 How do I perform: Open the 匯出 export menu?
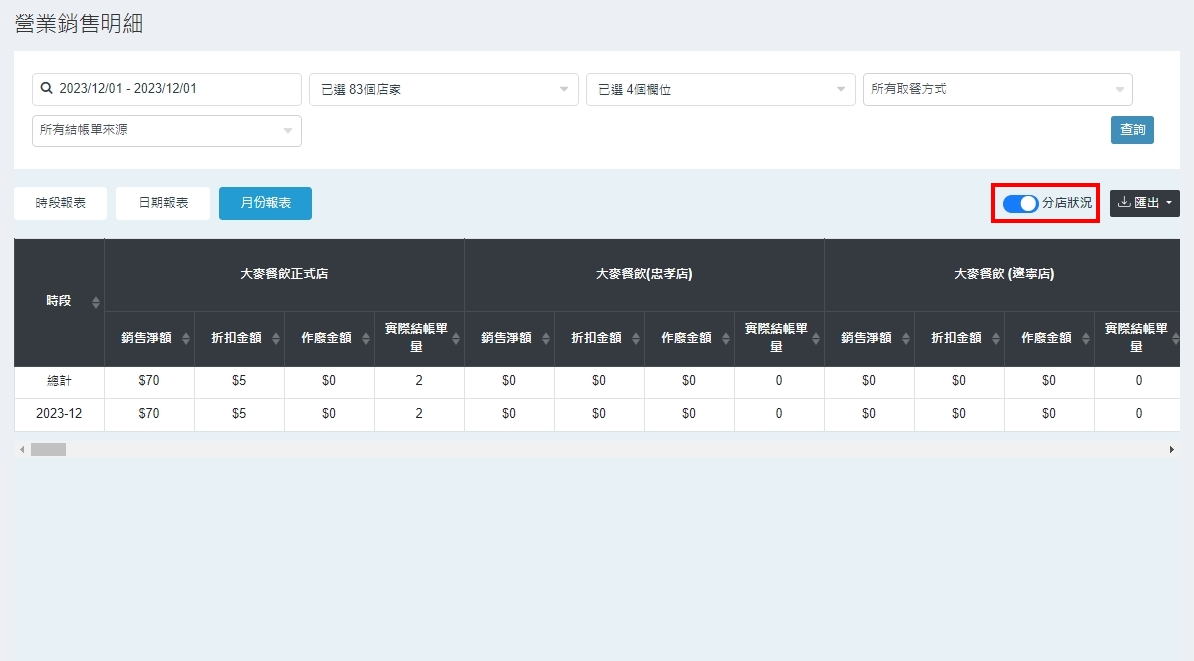point(1144,203)
